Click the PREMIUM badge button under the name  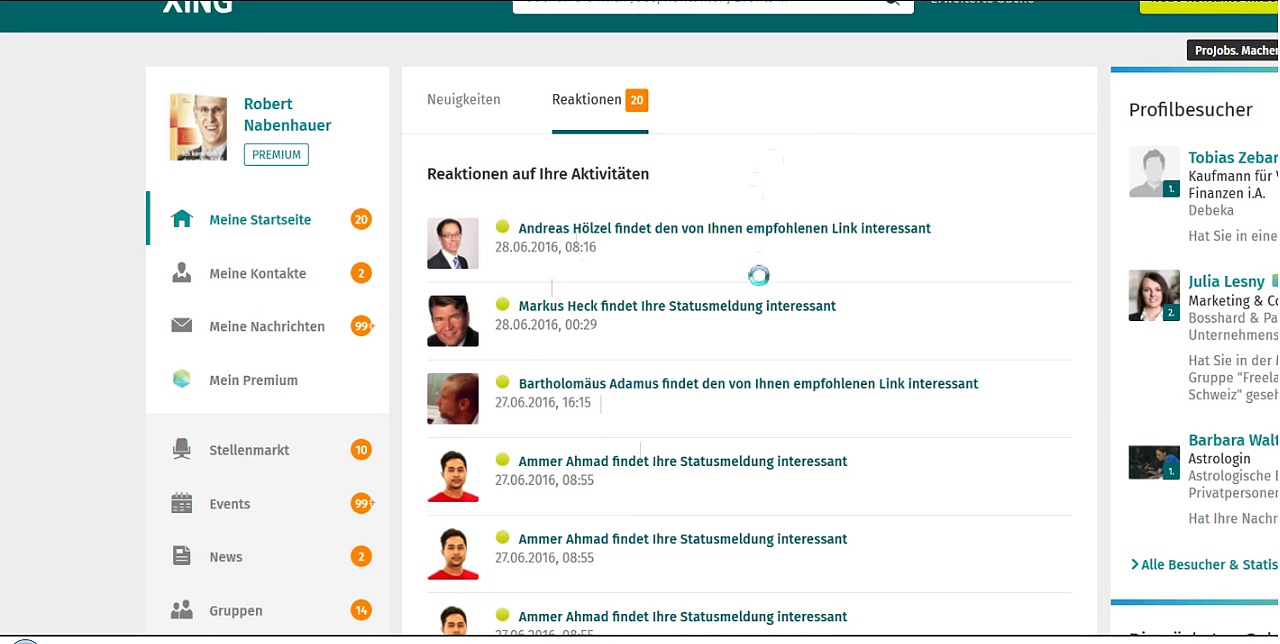[x=276, y=155]
